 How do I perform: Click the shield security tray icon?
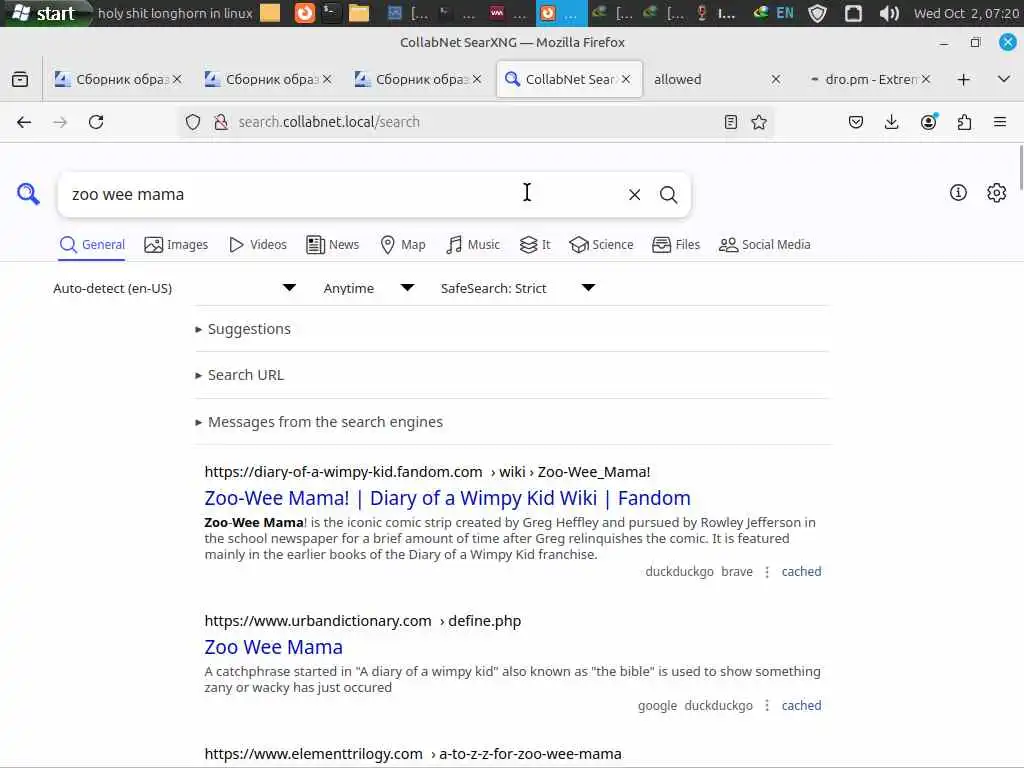coord(817,13)
